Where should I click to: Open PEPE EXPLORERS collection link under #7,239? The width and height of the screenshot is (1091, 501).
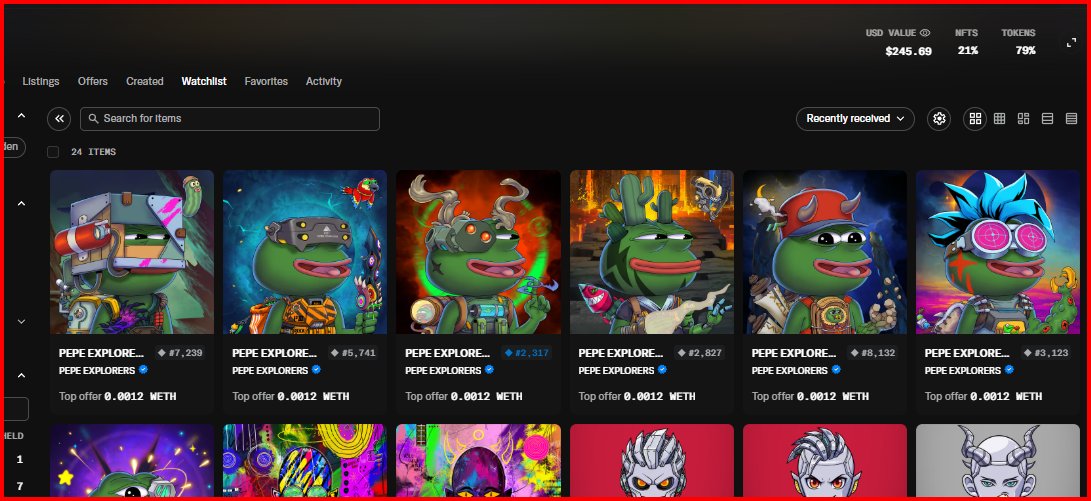click(97, 370)
